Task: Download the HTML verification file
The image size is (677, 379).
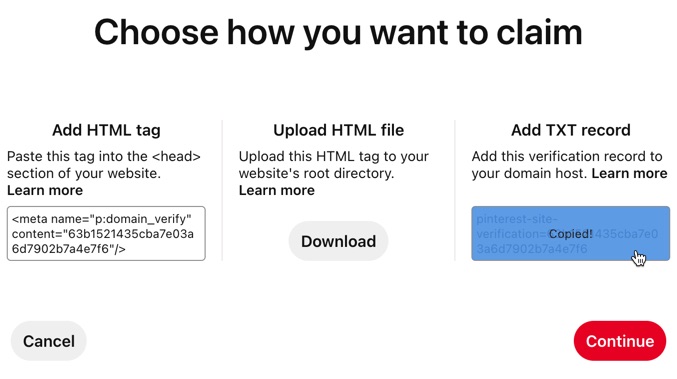Action: (338, 241)
